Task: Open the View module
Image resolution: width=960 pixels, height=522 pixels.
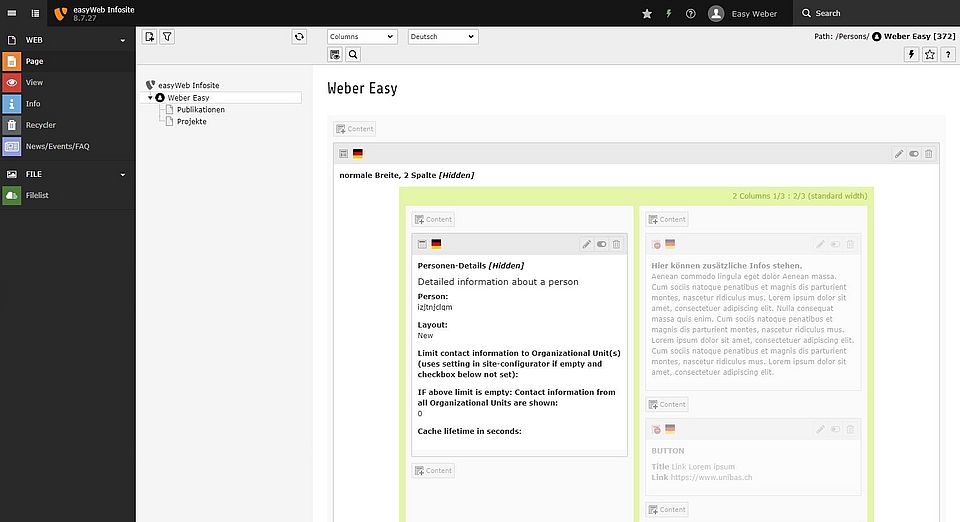Action: tap(67, 83)
